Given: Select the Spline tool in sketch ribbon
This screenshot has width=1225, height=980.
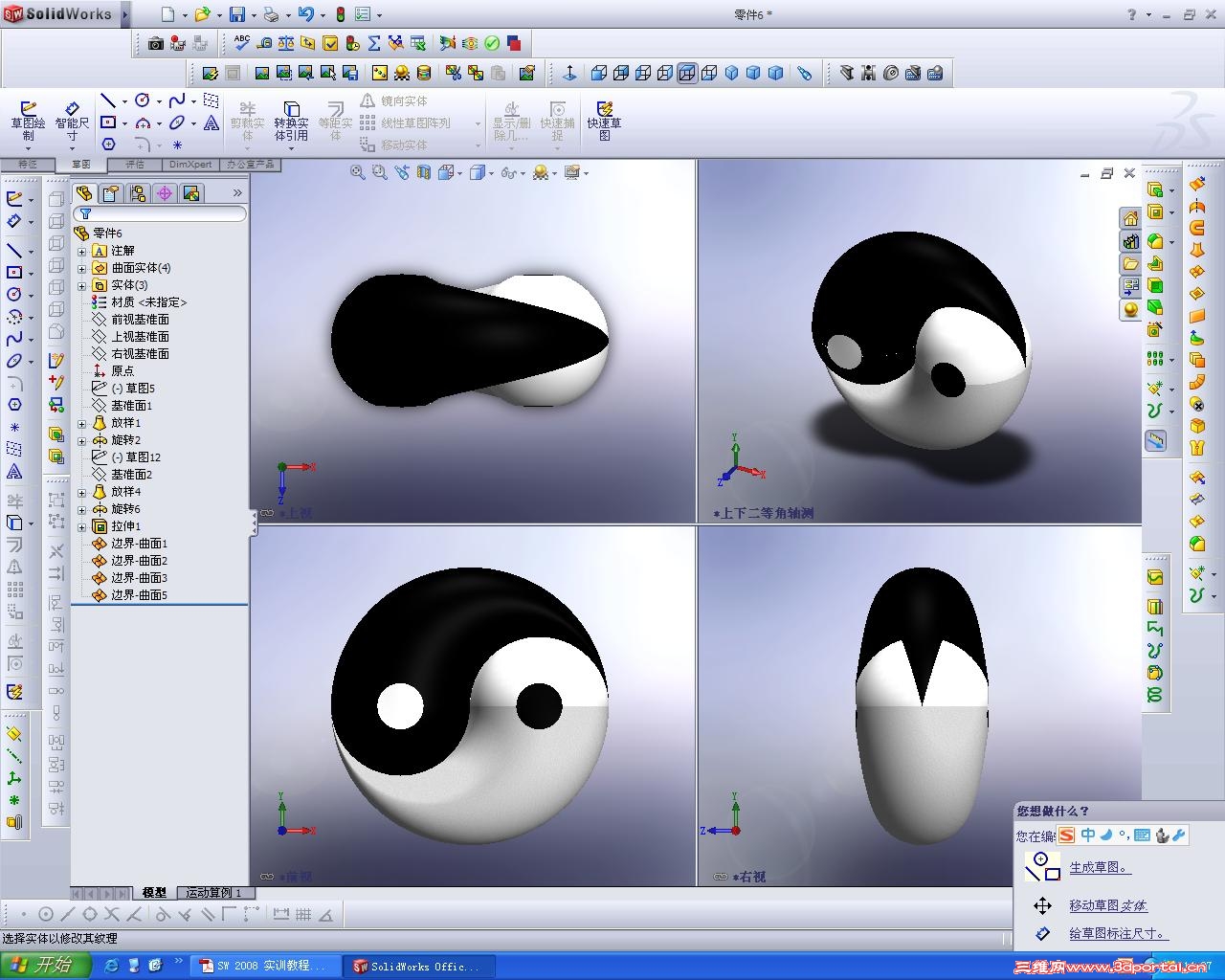Looking at the screenshot, I should pos(177,100).
